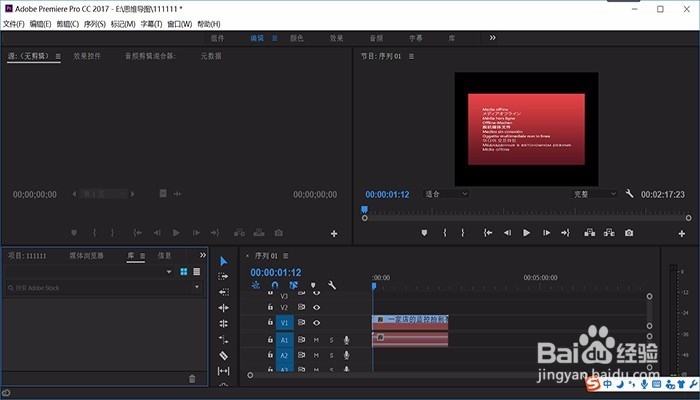Mute audio track A2
This screenshot has width=700, height=400.
click(x=316, y=355)
